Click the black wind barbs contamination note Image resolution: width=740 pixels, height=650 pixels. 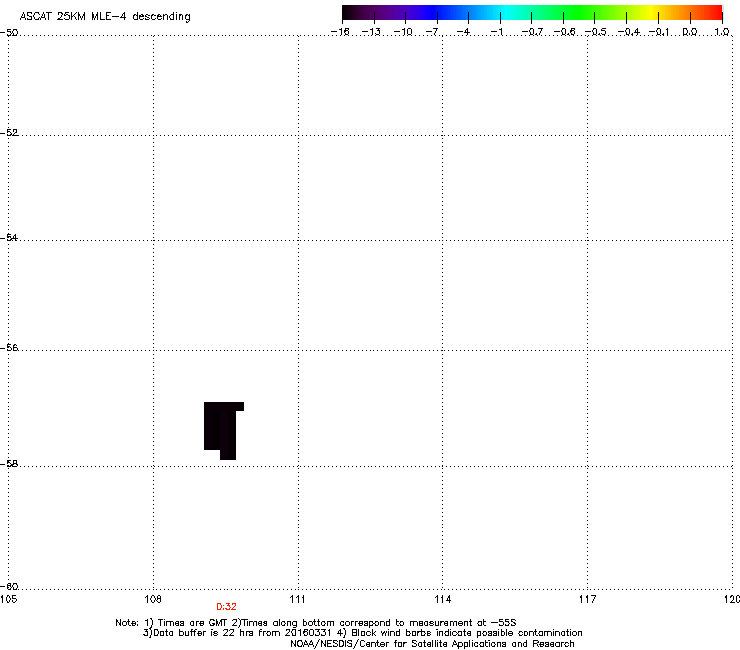[x=460, y=633]
